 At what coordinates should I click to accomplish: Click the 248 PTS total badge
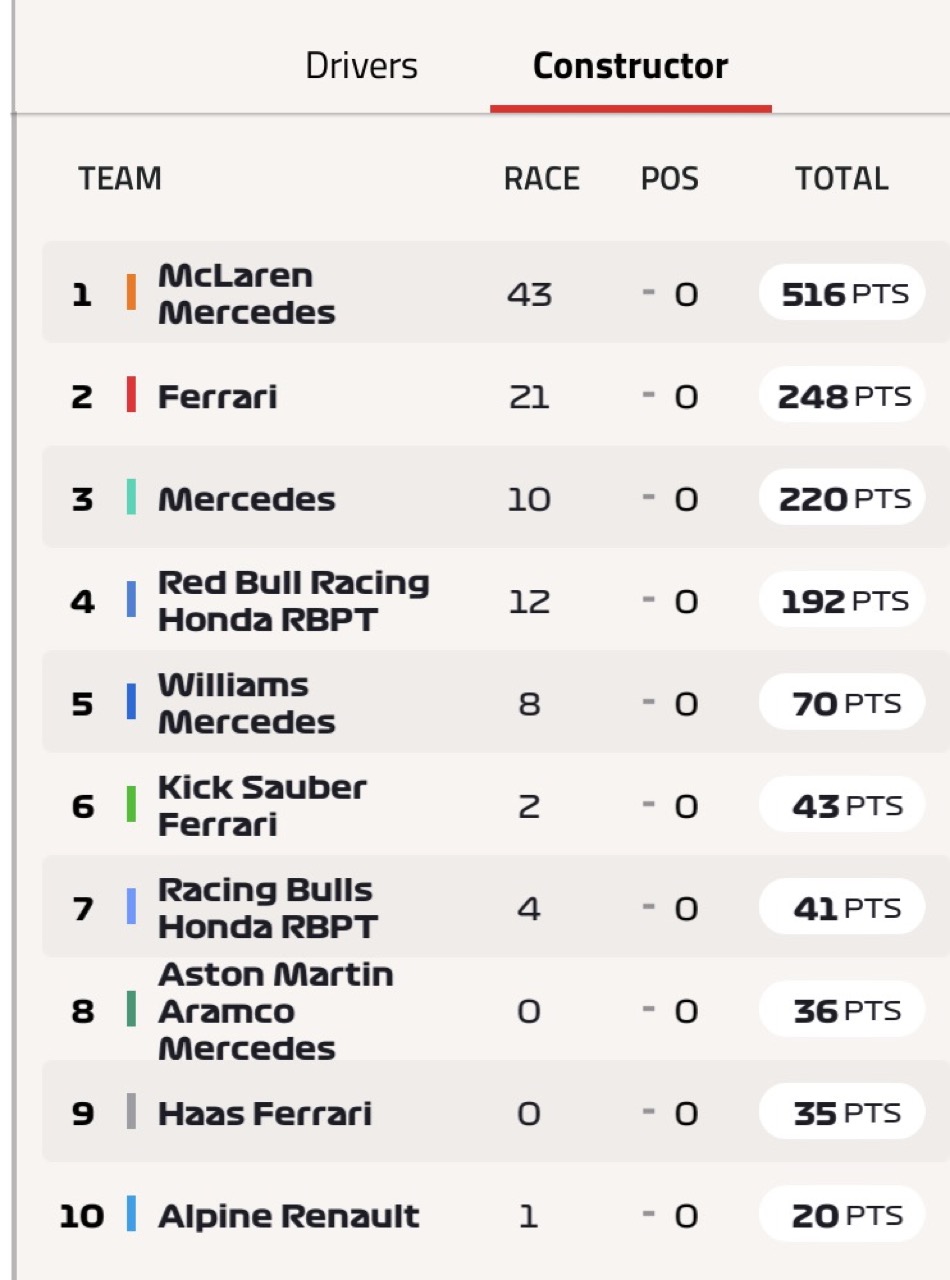pos(842,395)
